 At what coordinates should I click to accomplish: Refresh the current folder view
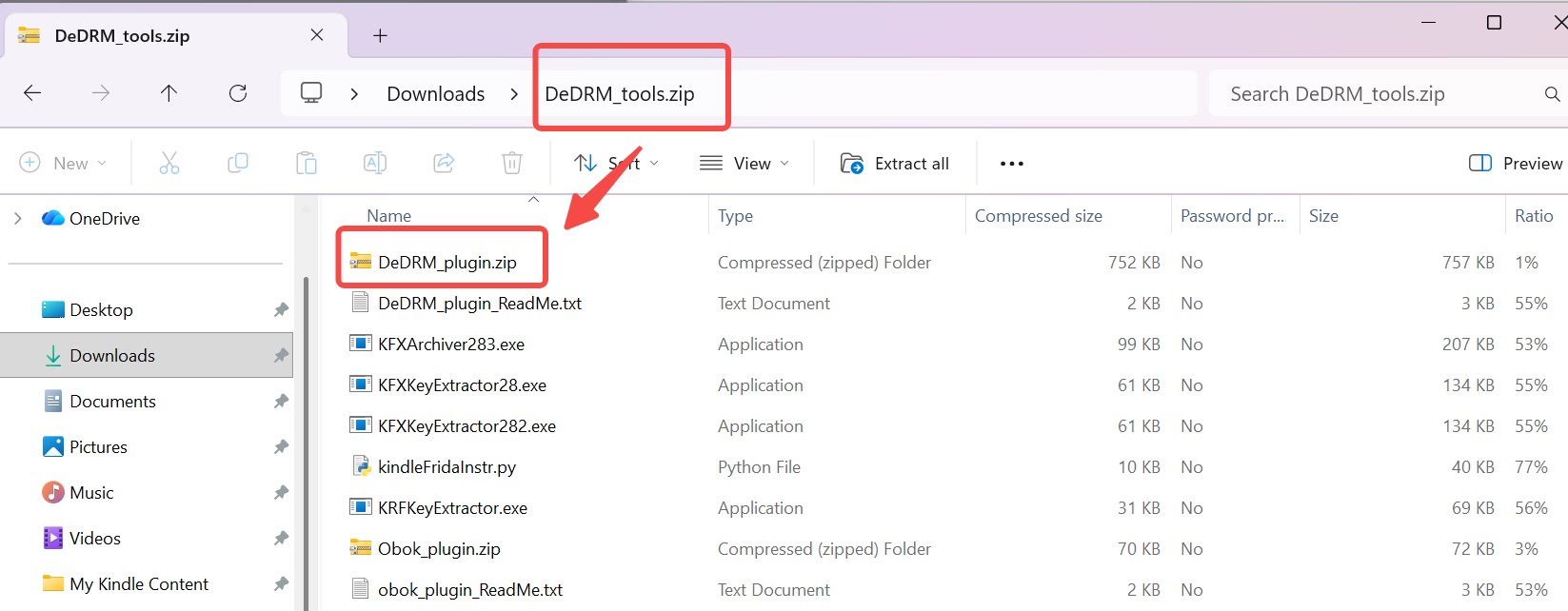(x=238, y=93)
